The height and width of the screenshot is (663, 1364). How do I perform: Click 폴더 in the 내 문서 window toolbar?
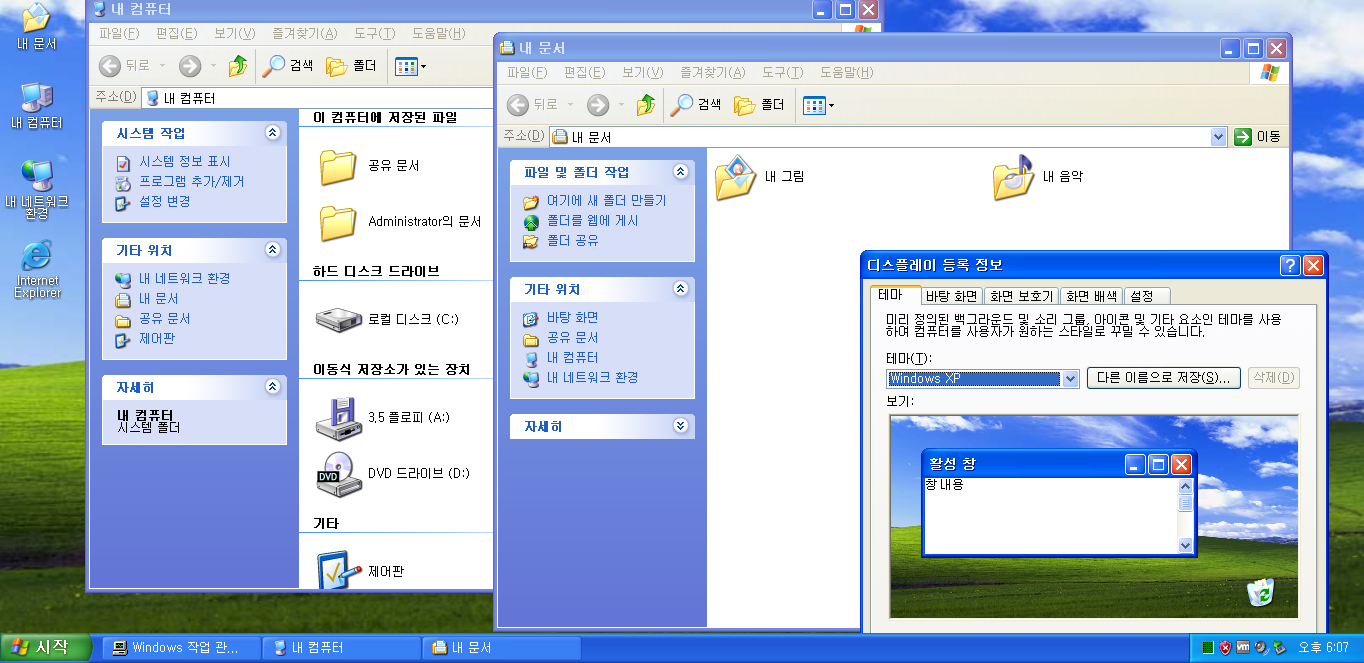tap(759, 105)
